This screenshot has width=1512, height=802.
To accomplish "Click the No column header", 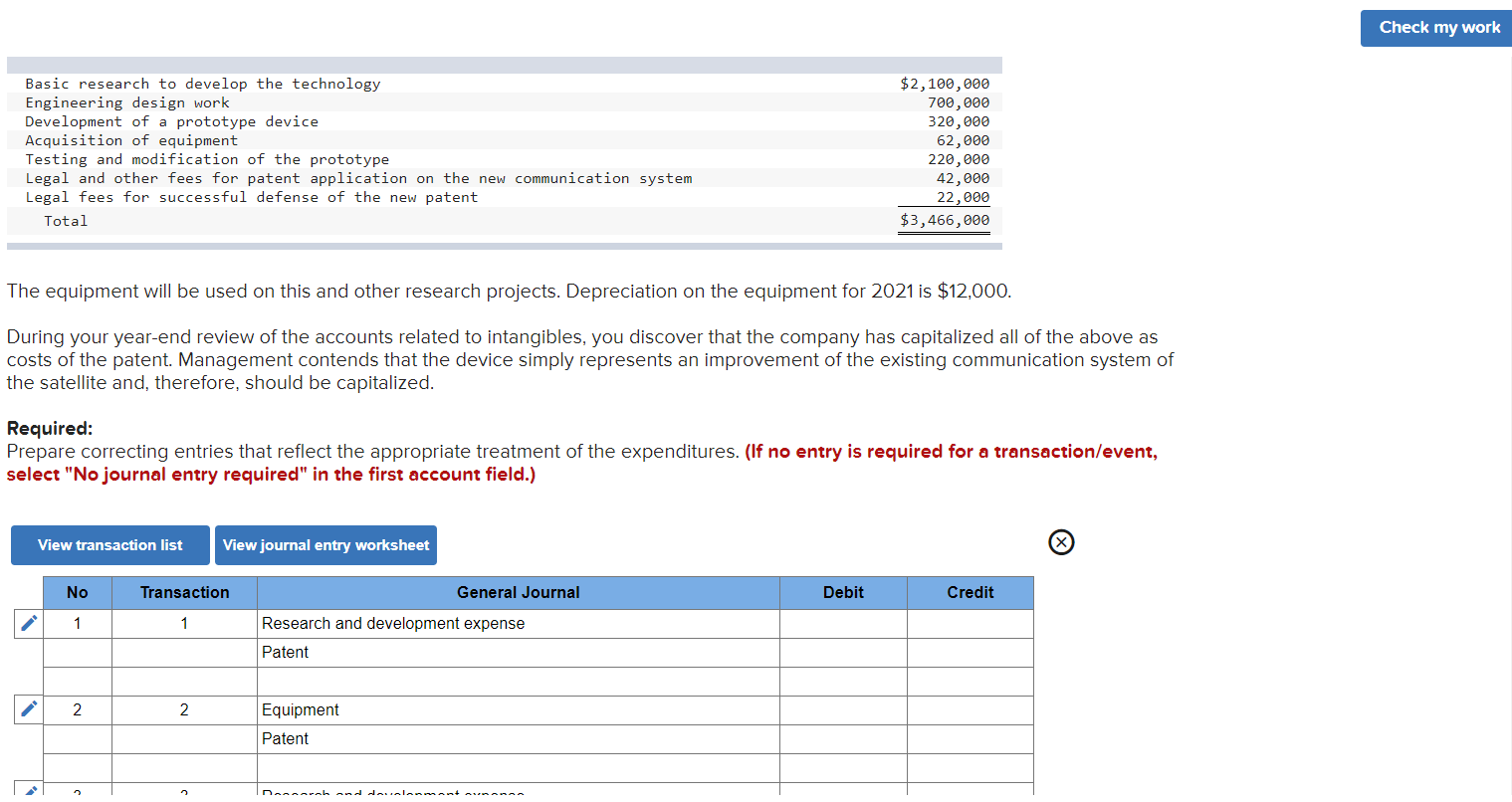I will point(77,592).
